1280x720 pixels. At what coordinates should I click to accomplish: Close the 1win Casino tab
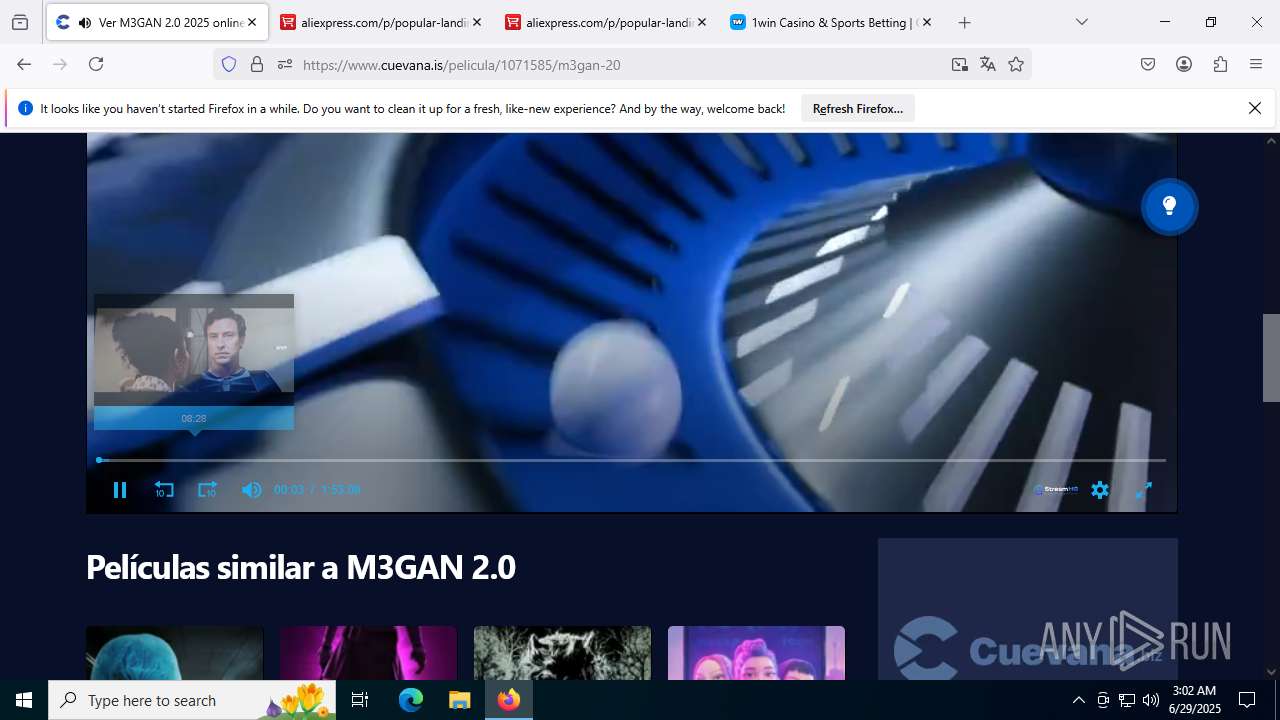click(x=927, y=22)
